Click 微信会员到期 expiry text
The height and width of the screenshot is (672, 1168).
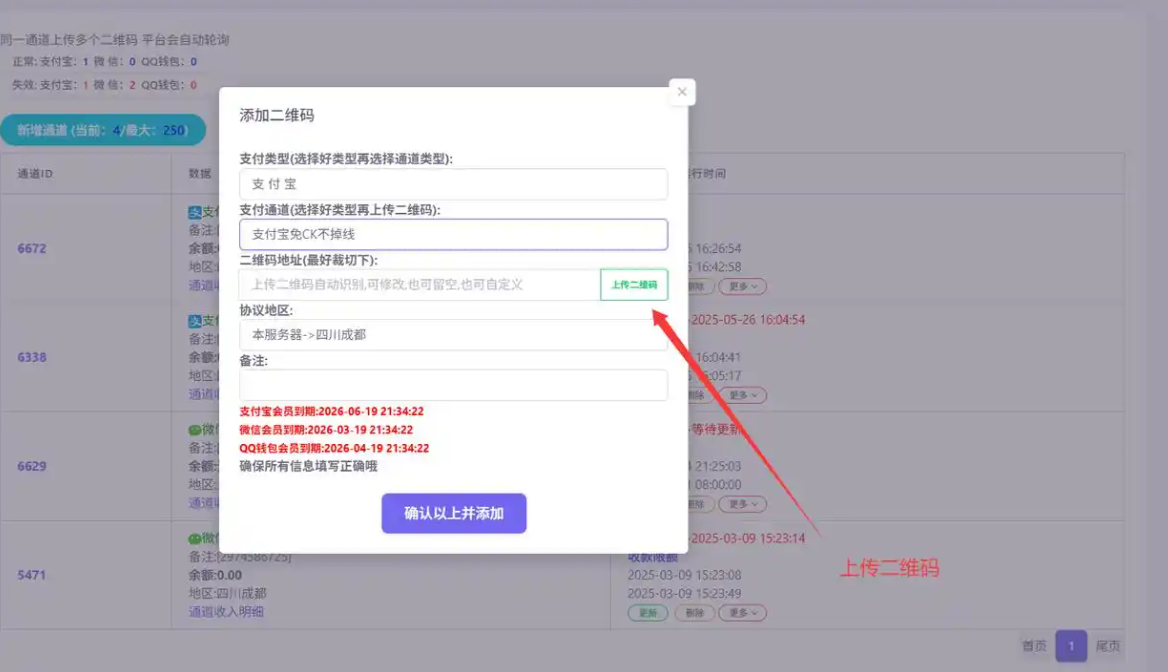326,430
